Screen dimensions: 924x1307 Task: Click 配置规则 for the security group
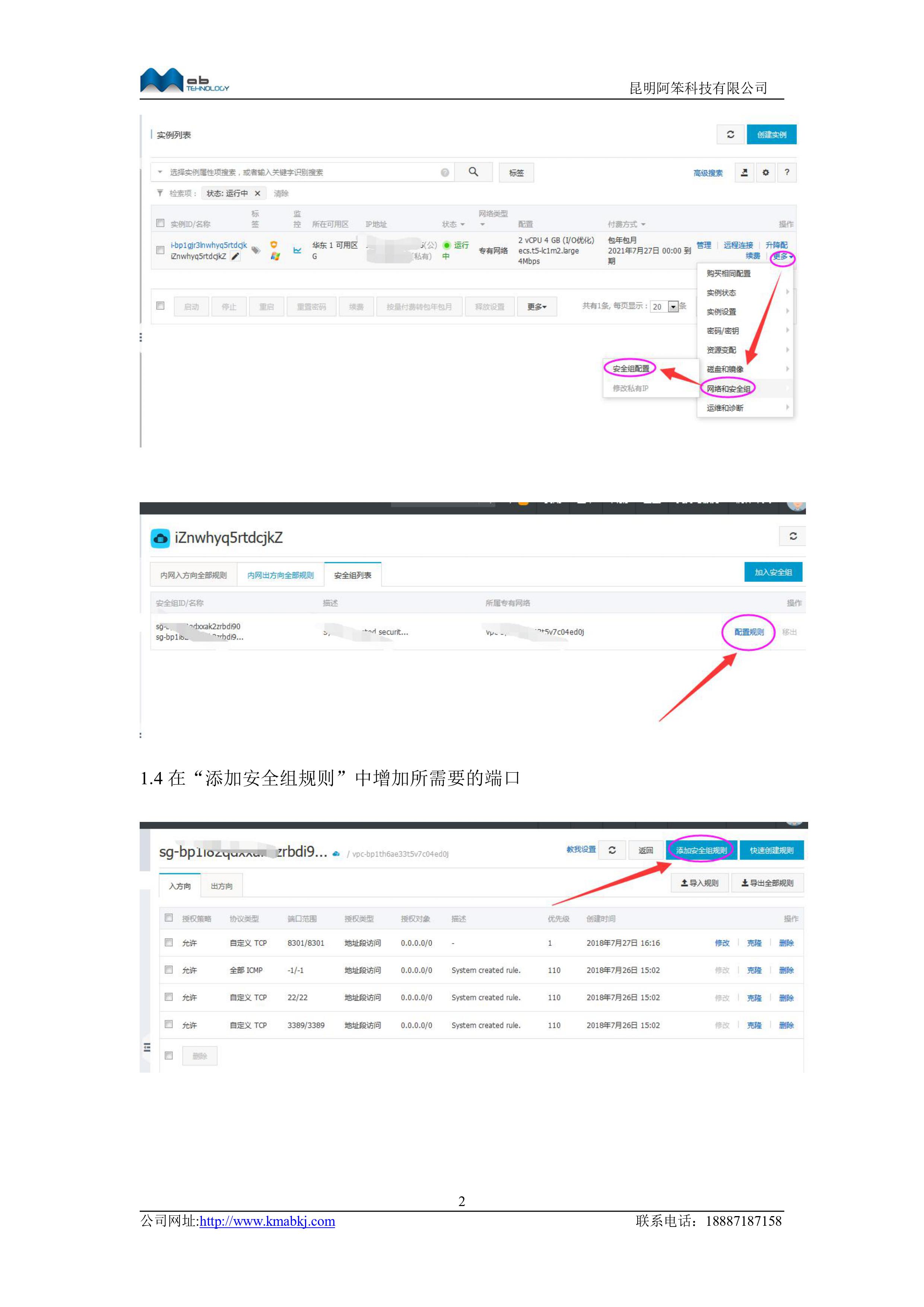[x=749, y=632]
